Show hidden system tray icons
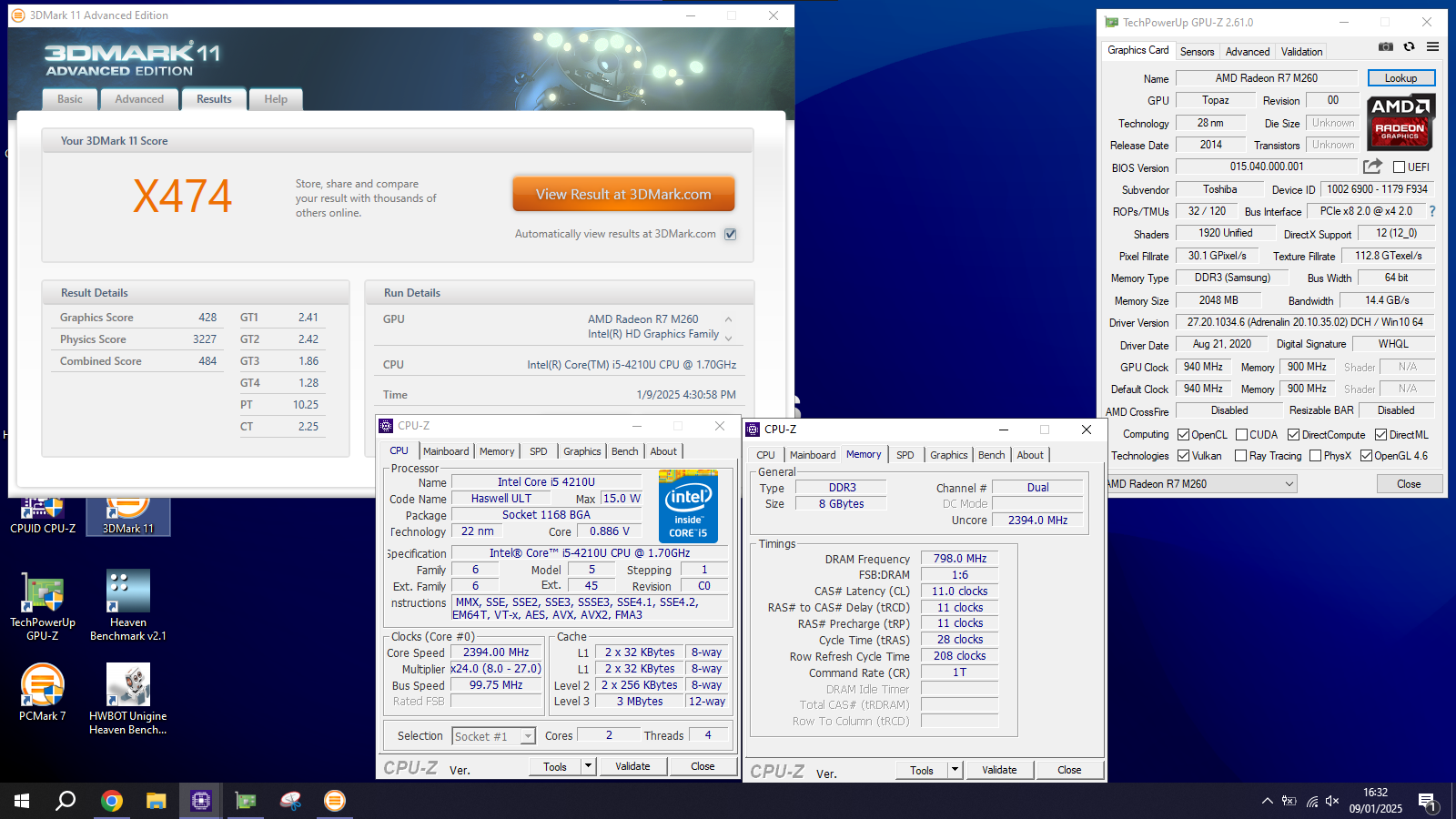 coord(1267,801)
